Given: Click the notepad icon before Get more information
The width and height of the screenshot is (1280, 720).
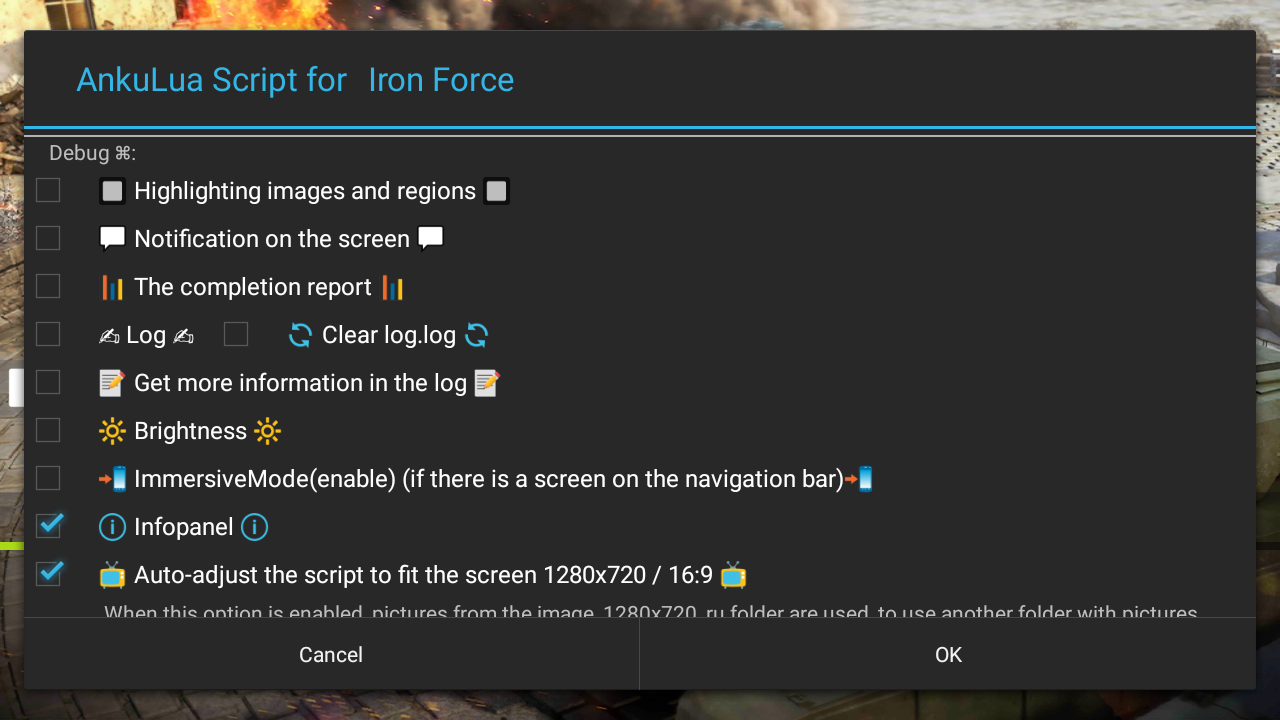Looking at the screenshot, I should (112, 383).
